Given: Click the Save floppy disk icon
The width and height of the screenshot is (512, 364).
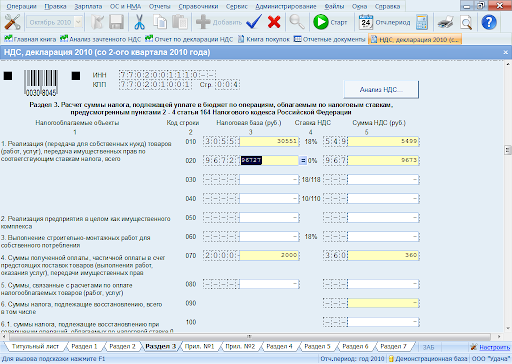Looking at the screenshot, I should [117, 22].
